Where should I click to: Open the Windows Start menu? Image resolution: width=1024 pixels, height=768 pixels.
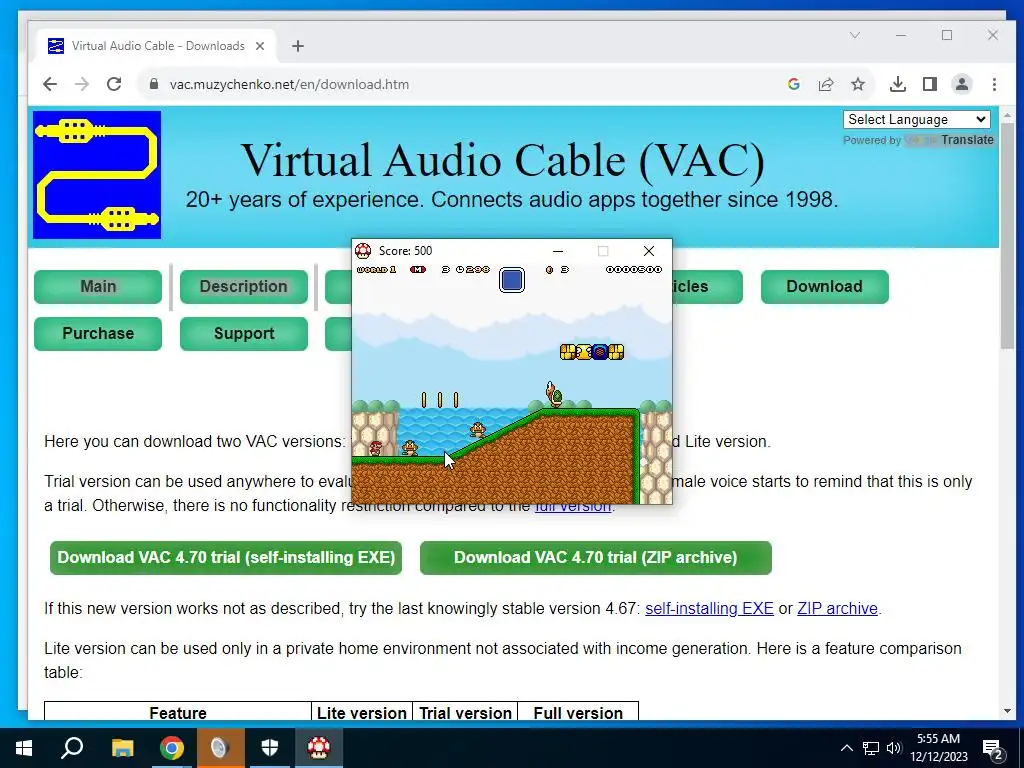tap(24, 748)
